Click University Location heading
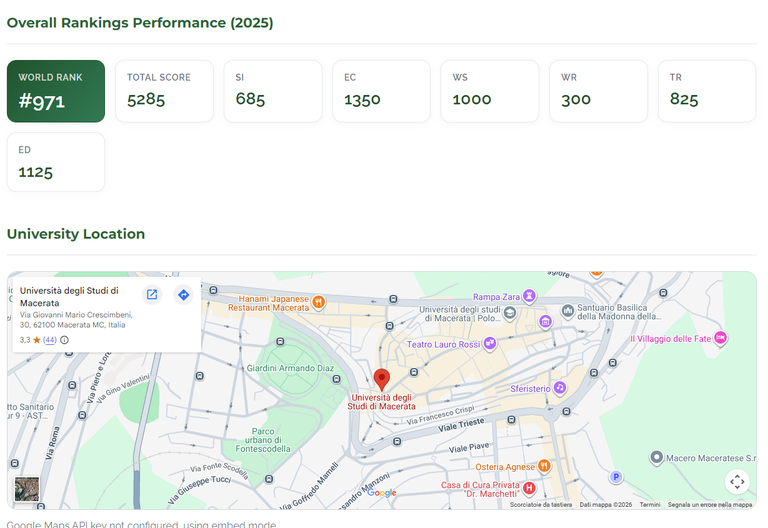Screen dimensions: 768x528 pos(76,234)
